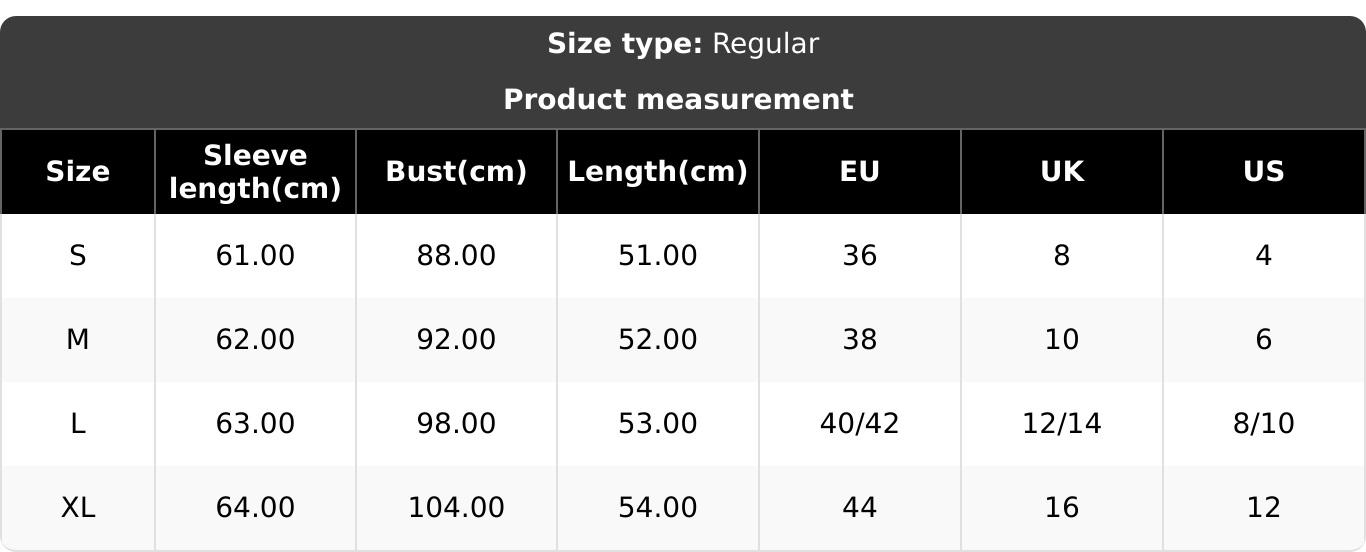Screen dimensions: 1366x552
Task: Click the 12/14 UK size cell
Action: 1061,424
